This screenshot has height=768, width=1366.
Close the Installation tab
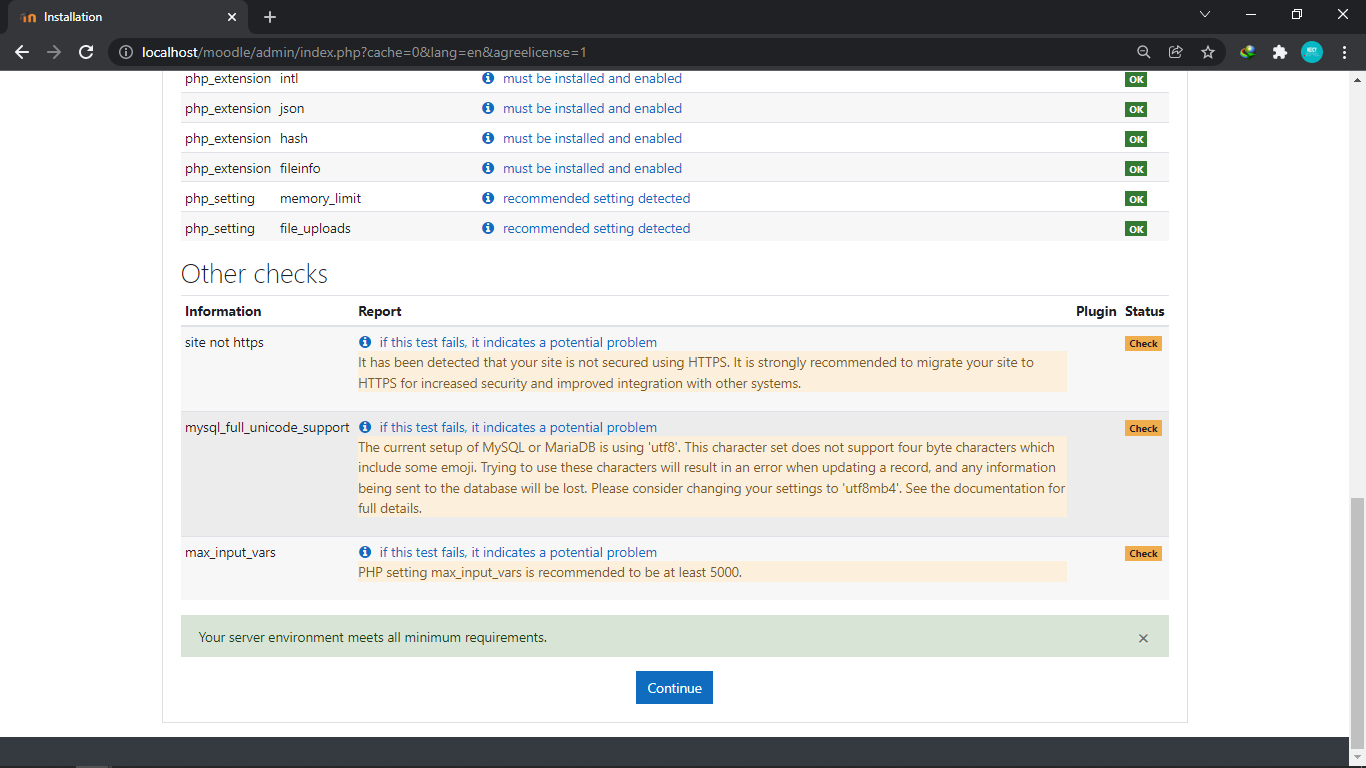click(x=232, y=17)
